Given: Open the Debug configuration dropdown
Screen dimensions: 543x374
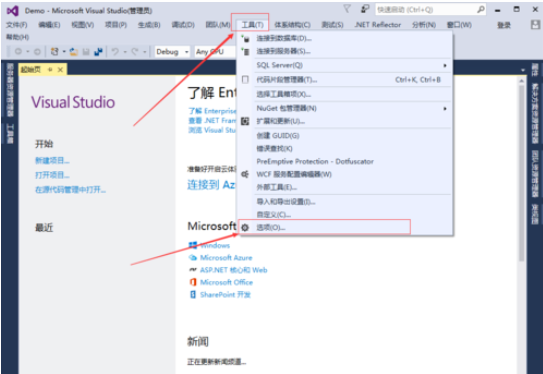Looking at the screenshot, I should tap(172, 52).
